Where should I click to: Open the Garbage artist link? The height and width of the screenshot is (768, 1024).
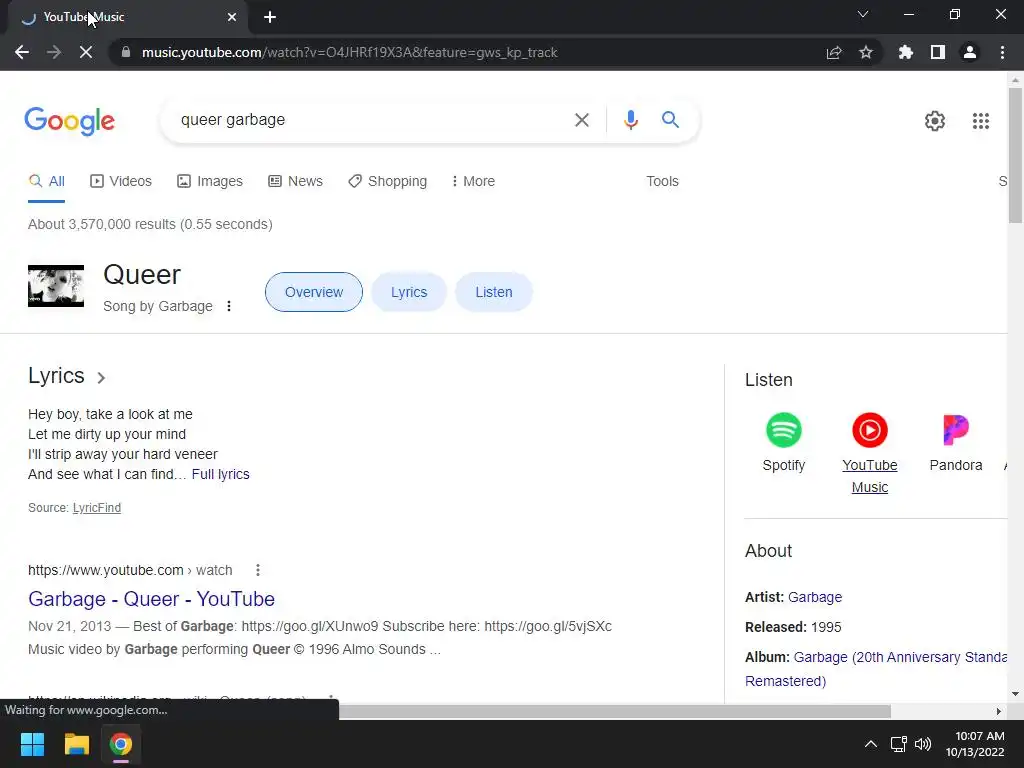815,597
